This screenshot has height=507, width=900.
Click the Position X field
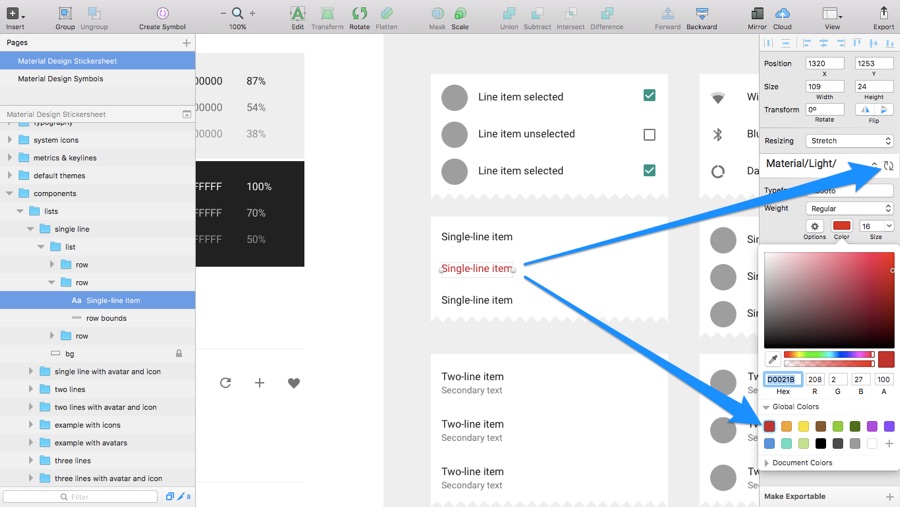point(824,64)
